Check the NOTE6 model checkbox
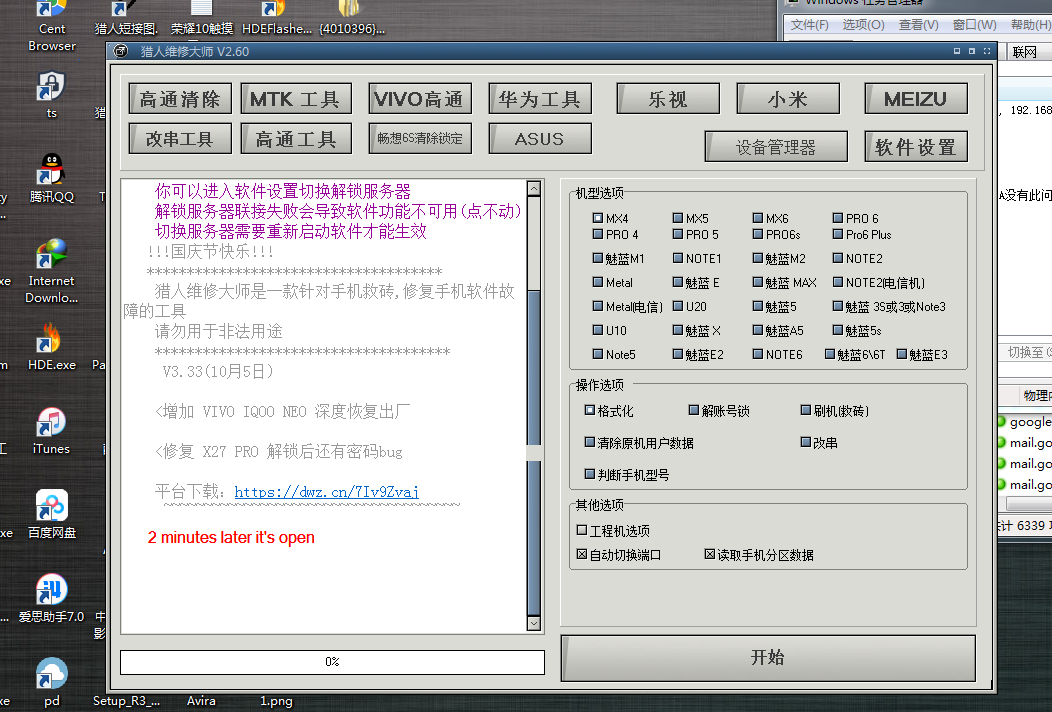Screen dimensions: 1052x712 (x=757, y=354)
